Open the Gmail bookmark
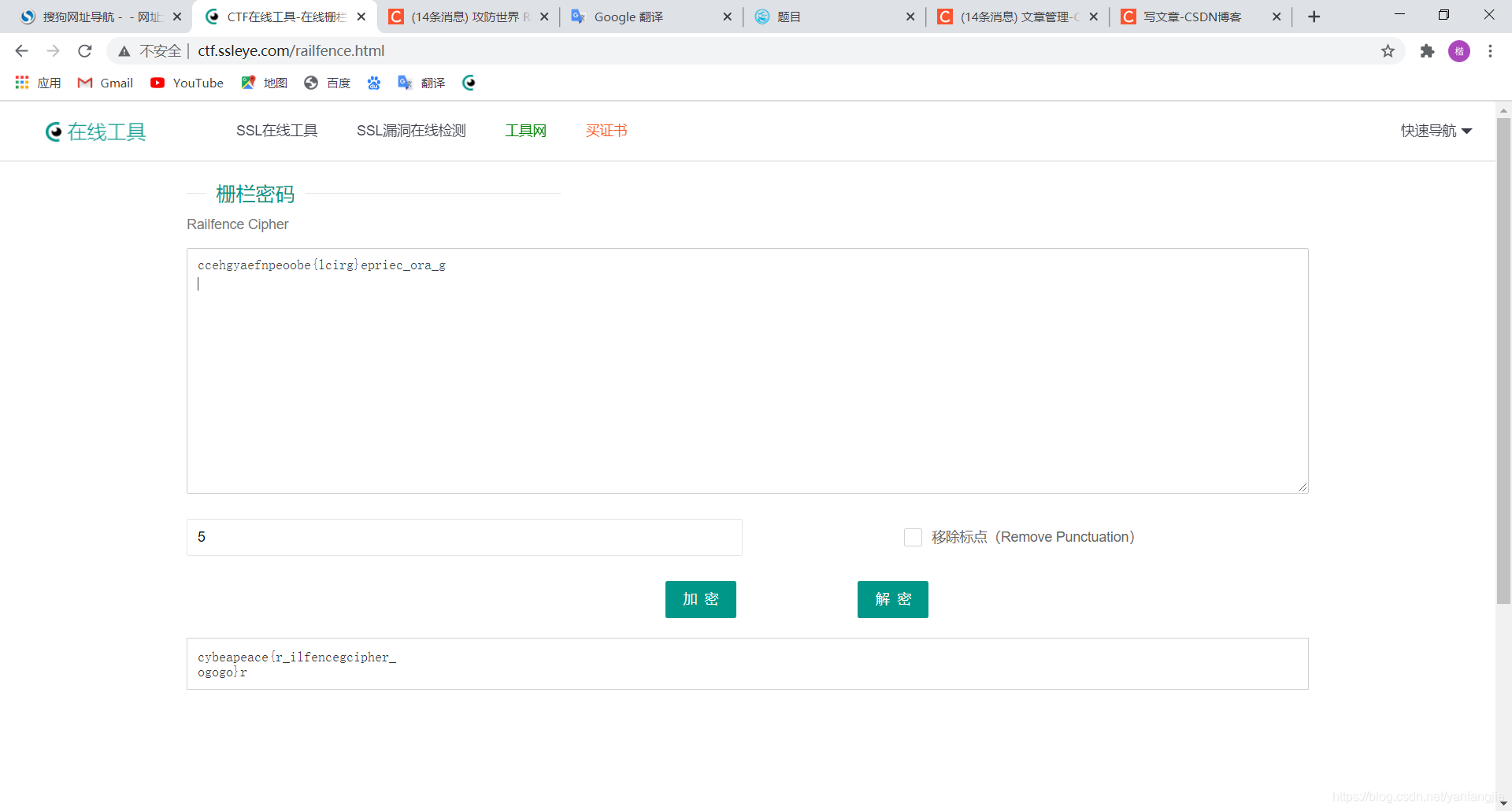The width and height of the screenshot is (1512, 811). click(x=105, y=83)
